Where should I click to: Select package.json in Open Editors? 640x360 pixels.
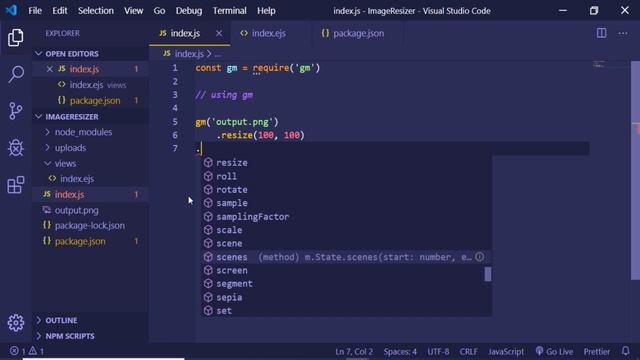click(x=90, y=100)
